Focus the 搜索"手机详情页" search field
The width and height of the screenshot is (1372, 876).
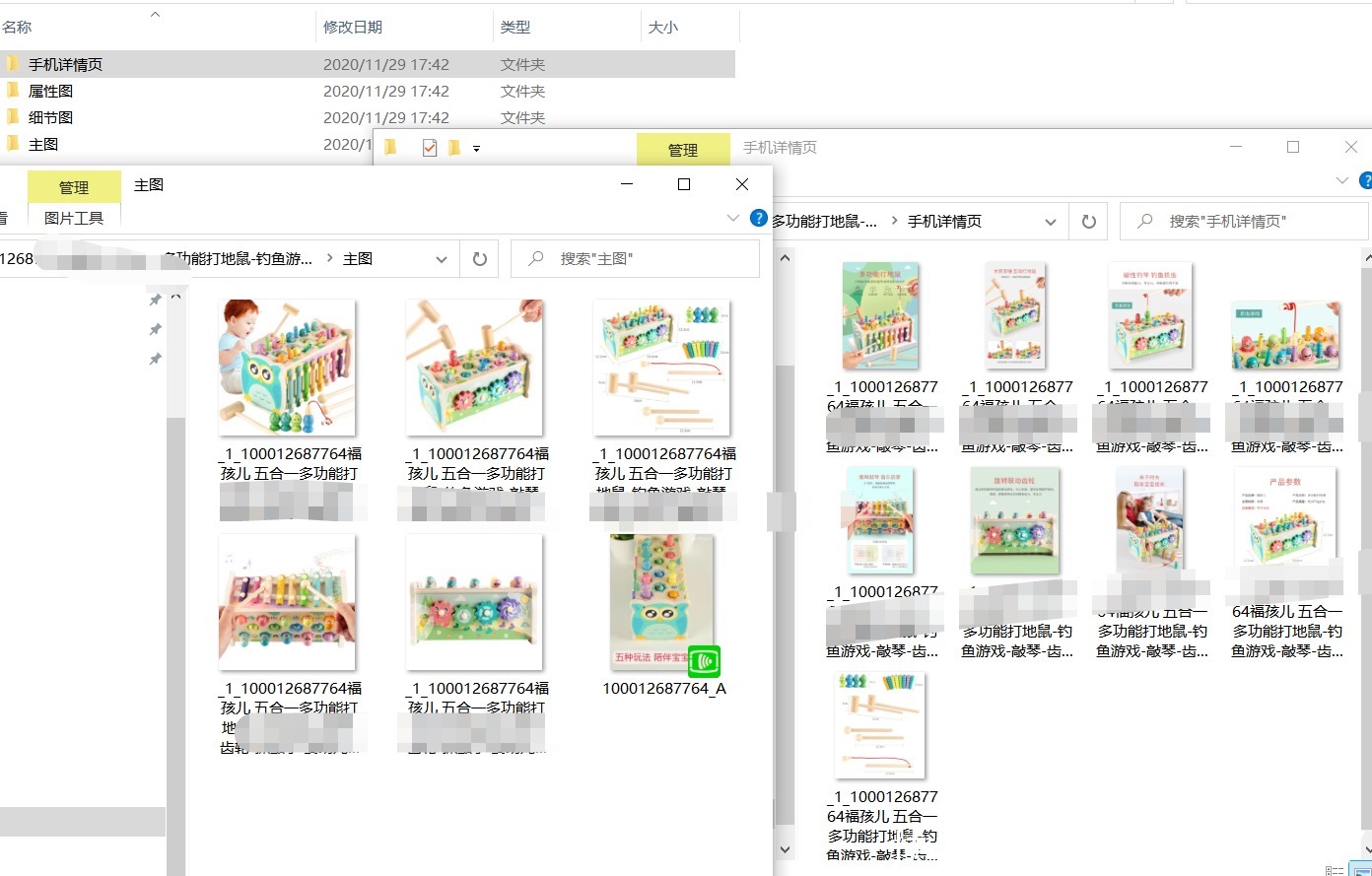point(1245,222)
